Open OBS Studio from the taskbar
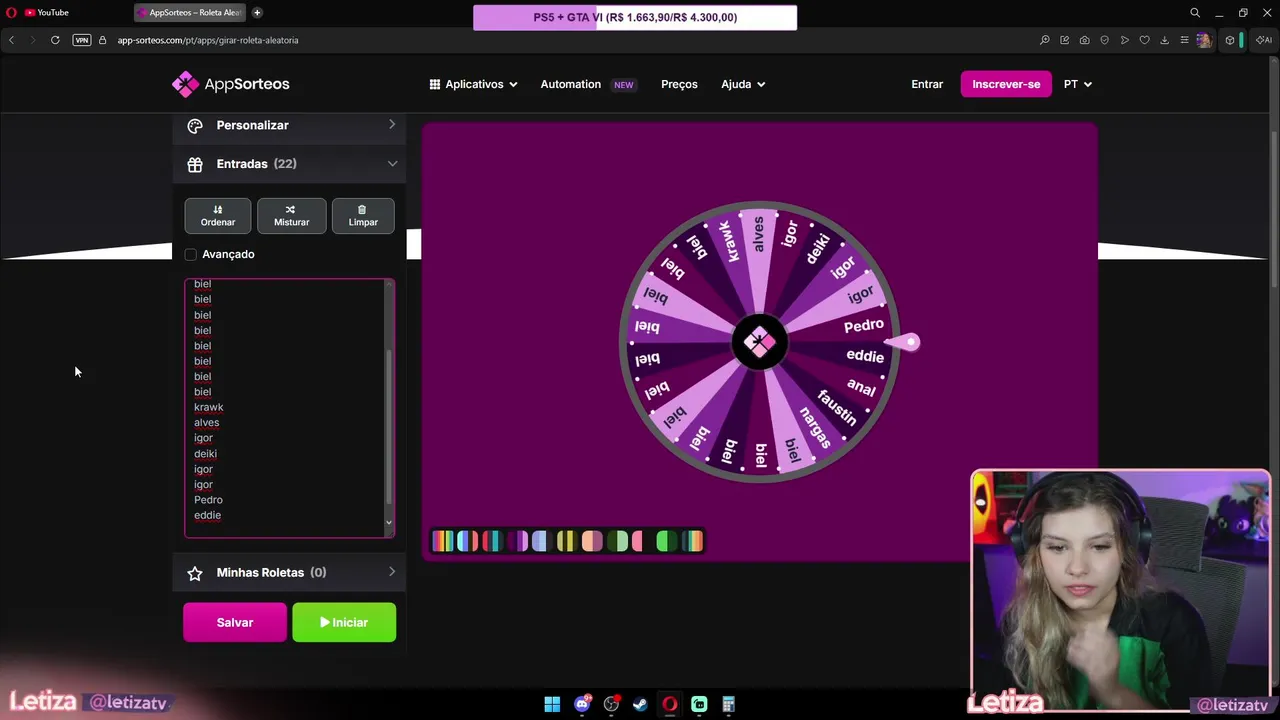This screenshot has width=1280, height=720. (611, 704)
